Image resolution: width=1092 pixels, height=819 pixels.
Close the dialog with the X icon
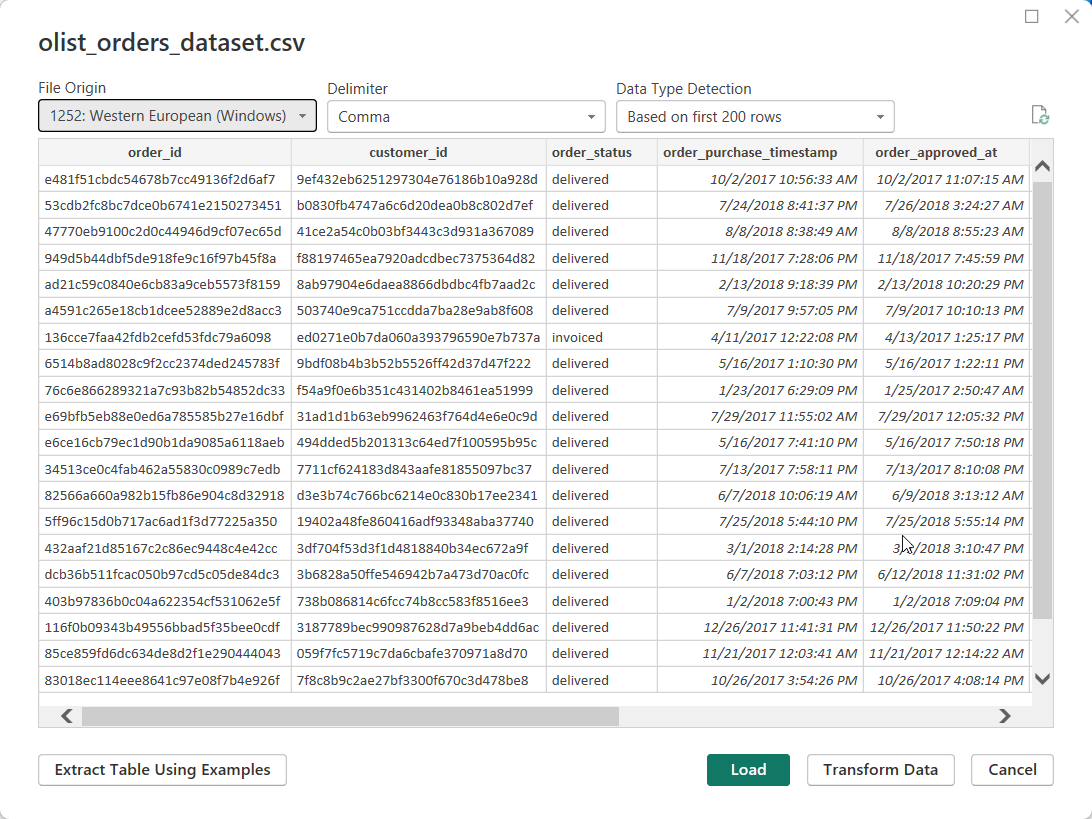[x=1072, y=16]
